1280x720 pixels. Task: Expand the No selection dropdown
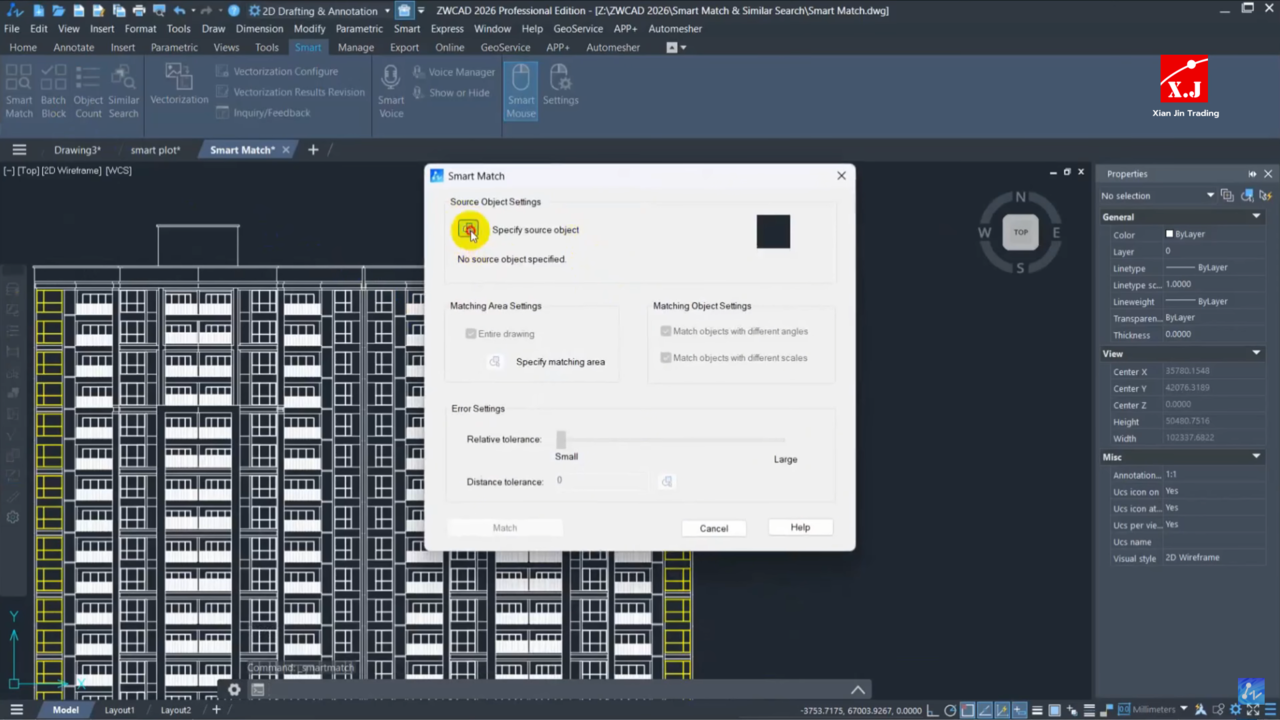pos(1210,196)
